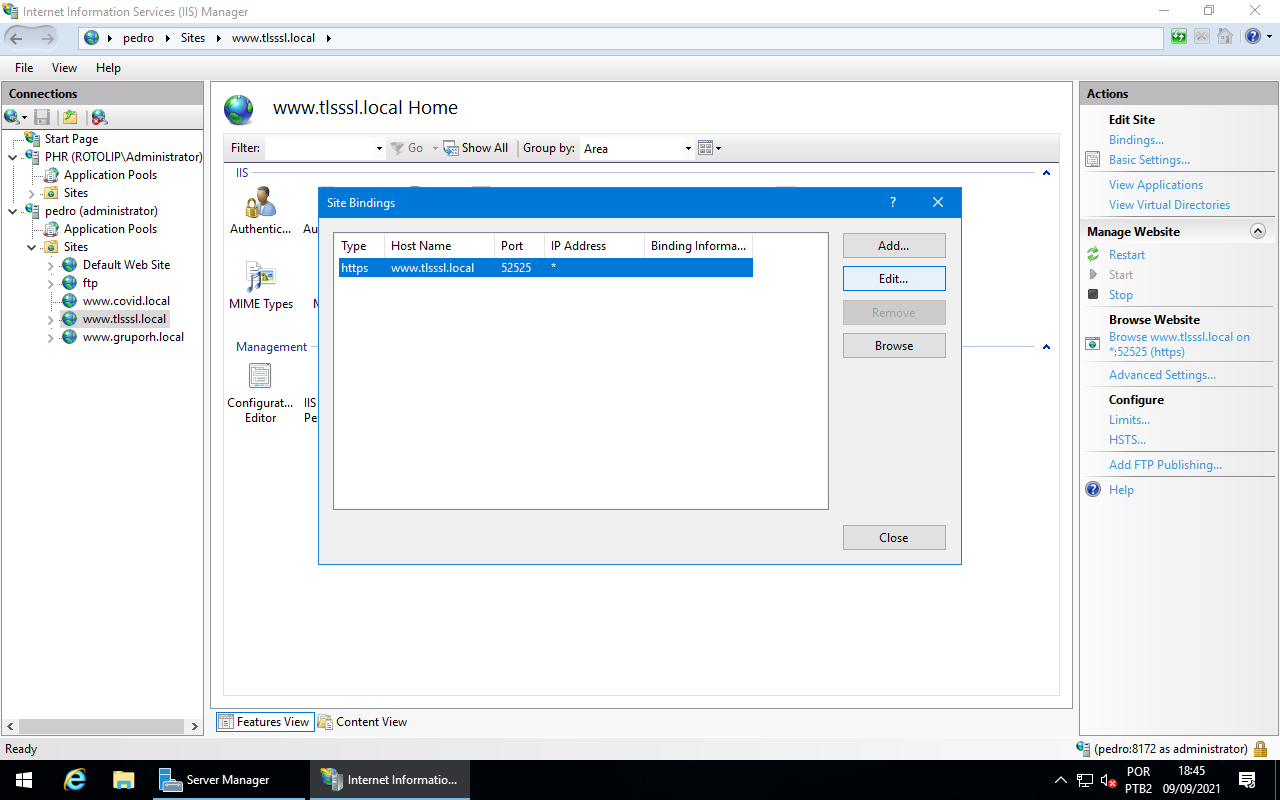Open the File menu

tap(24, 68)
